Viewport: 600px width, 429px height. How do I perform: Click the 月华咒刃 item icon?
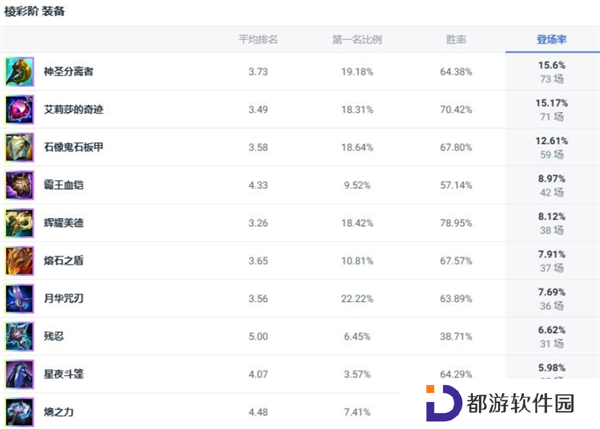[x=20, y=299]
